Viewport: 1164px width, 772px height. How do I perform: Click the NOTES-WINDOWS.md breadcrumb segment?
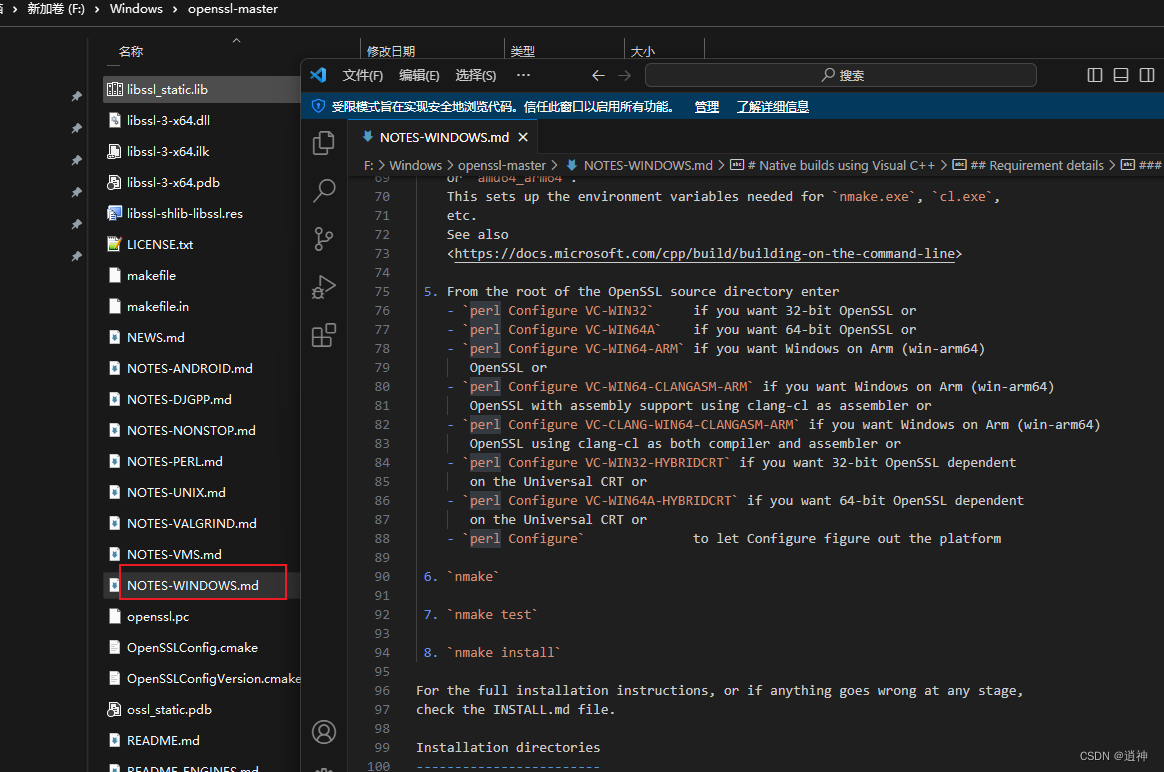[647, 165]
